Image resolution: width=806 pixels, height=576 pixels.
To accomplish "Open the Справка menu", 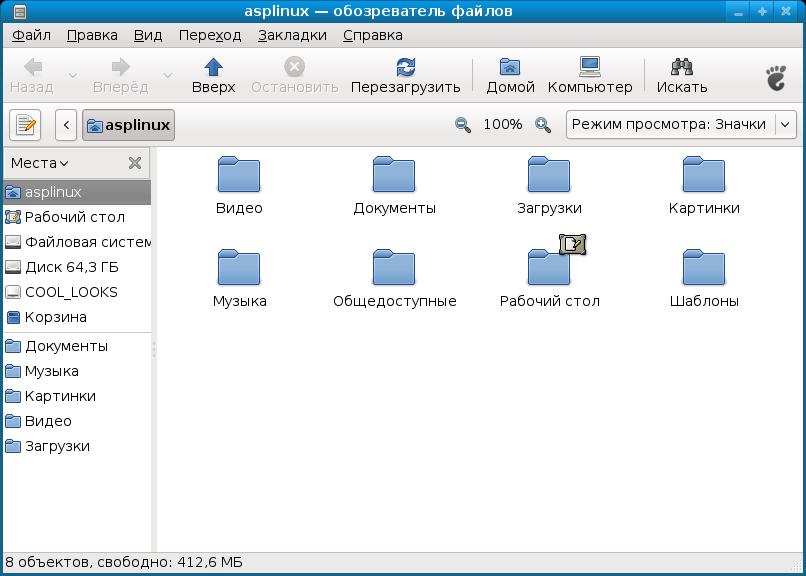I will point(373,35).
